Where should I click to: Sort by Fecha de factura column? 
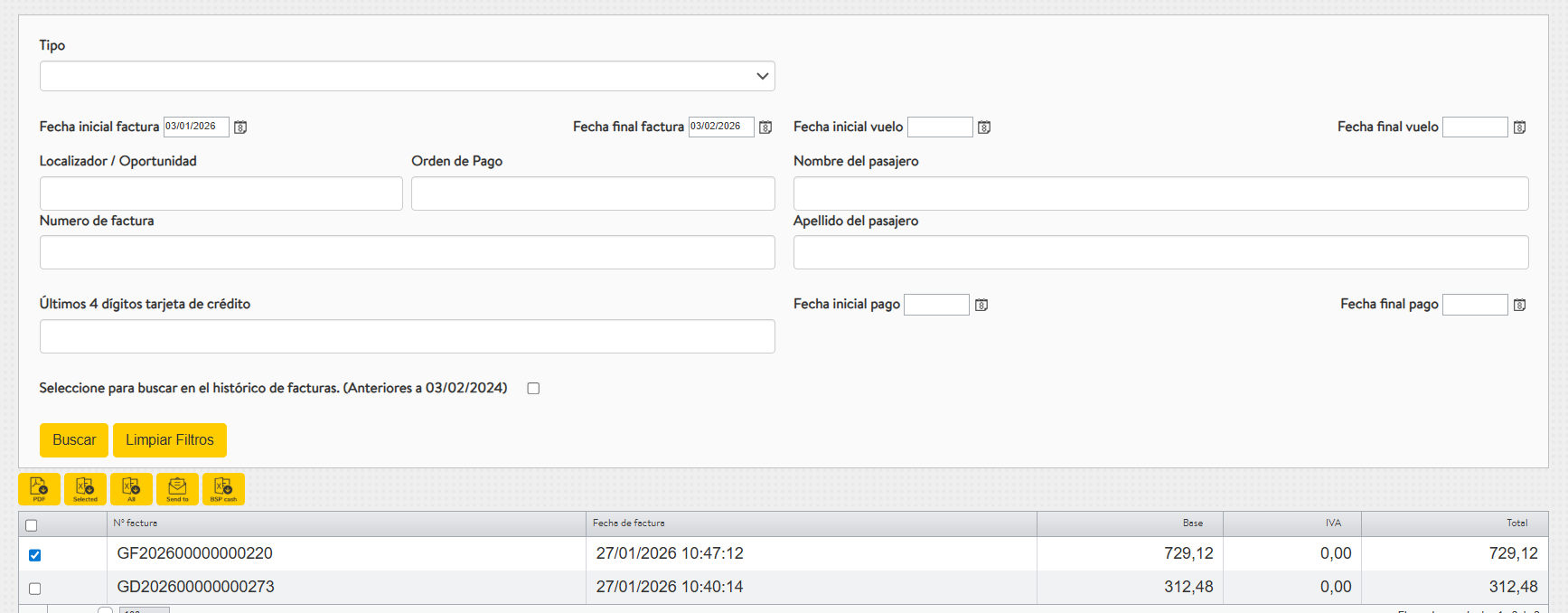tap(629, 523)
